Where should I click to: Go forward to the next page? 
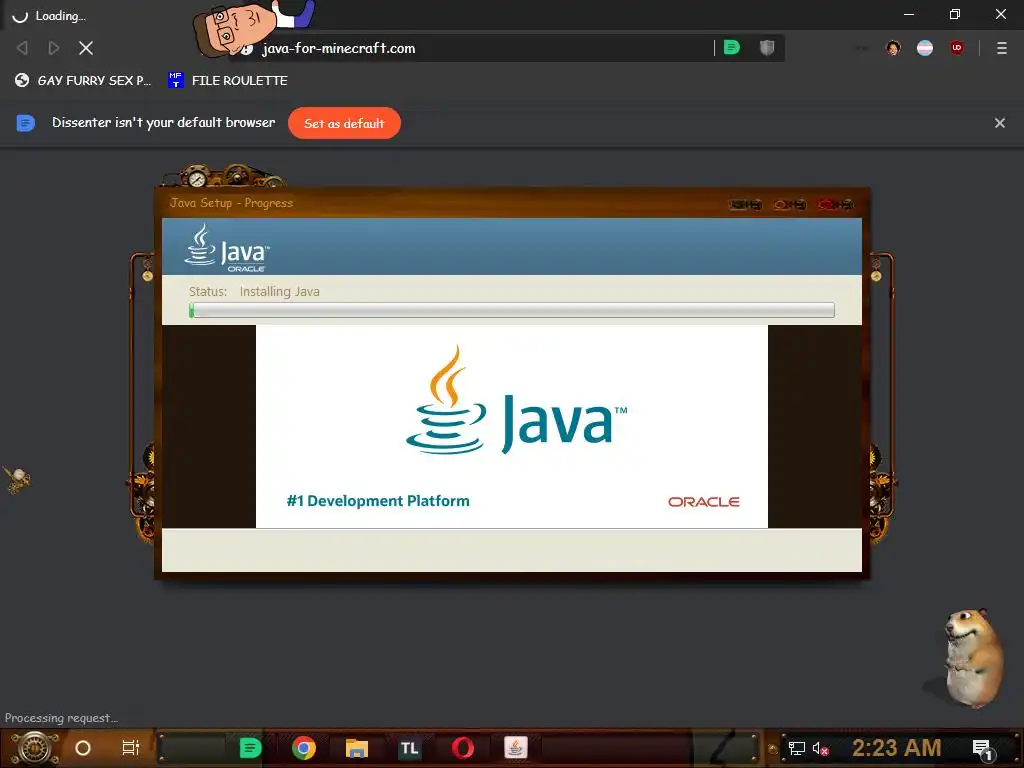(54, 48)
